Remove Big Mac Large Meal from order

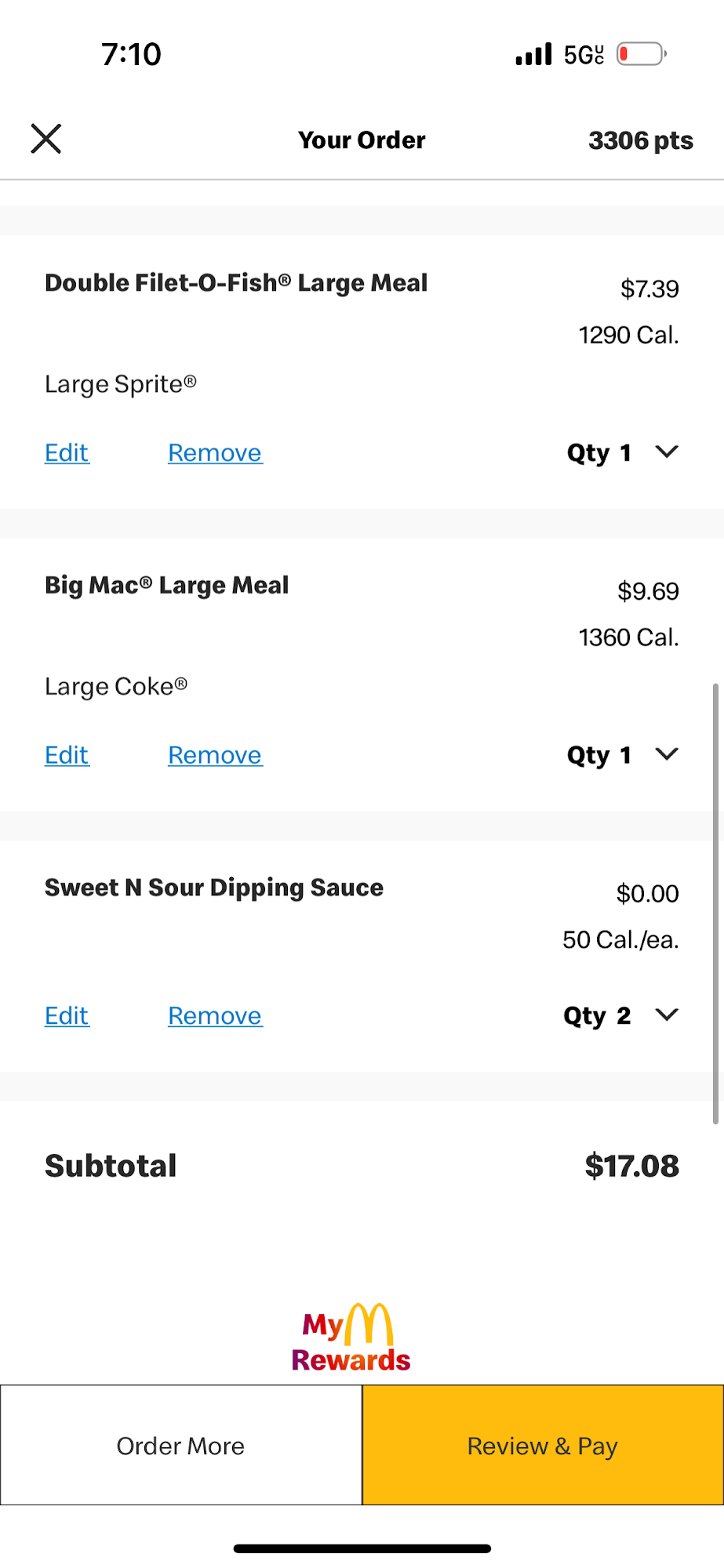[215, 755]
